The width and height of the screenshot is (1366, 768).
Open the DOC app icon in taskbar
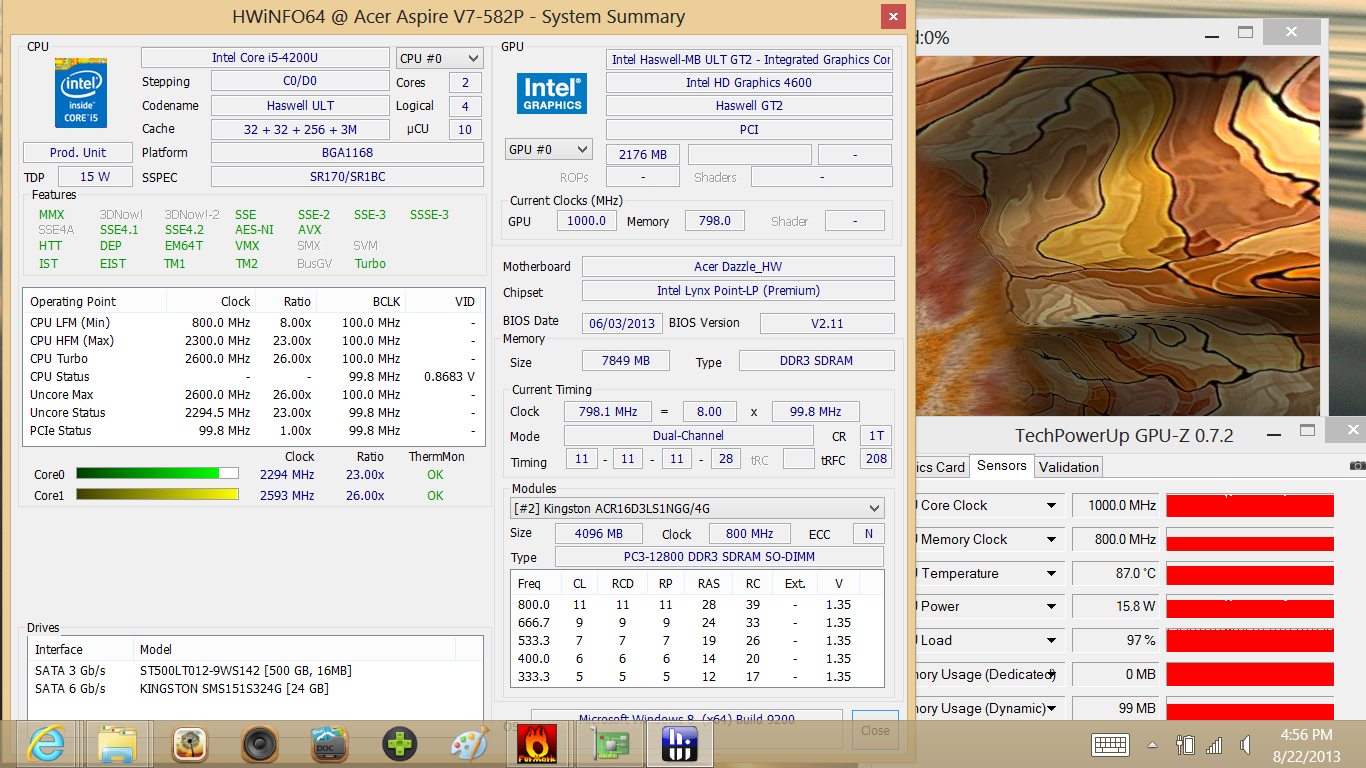pos(329,744)
